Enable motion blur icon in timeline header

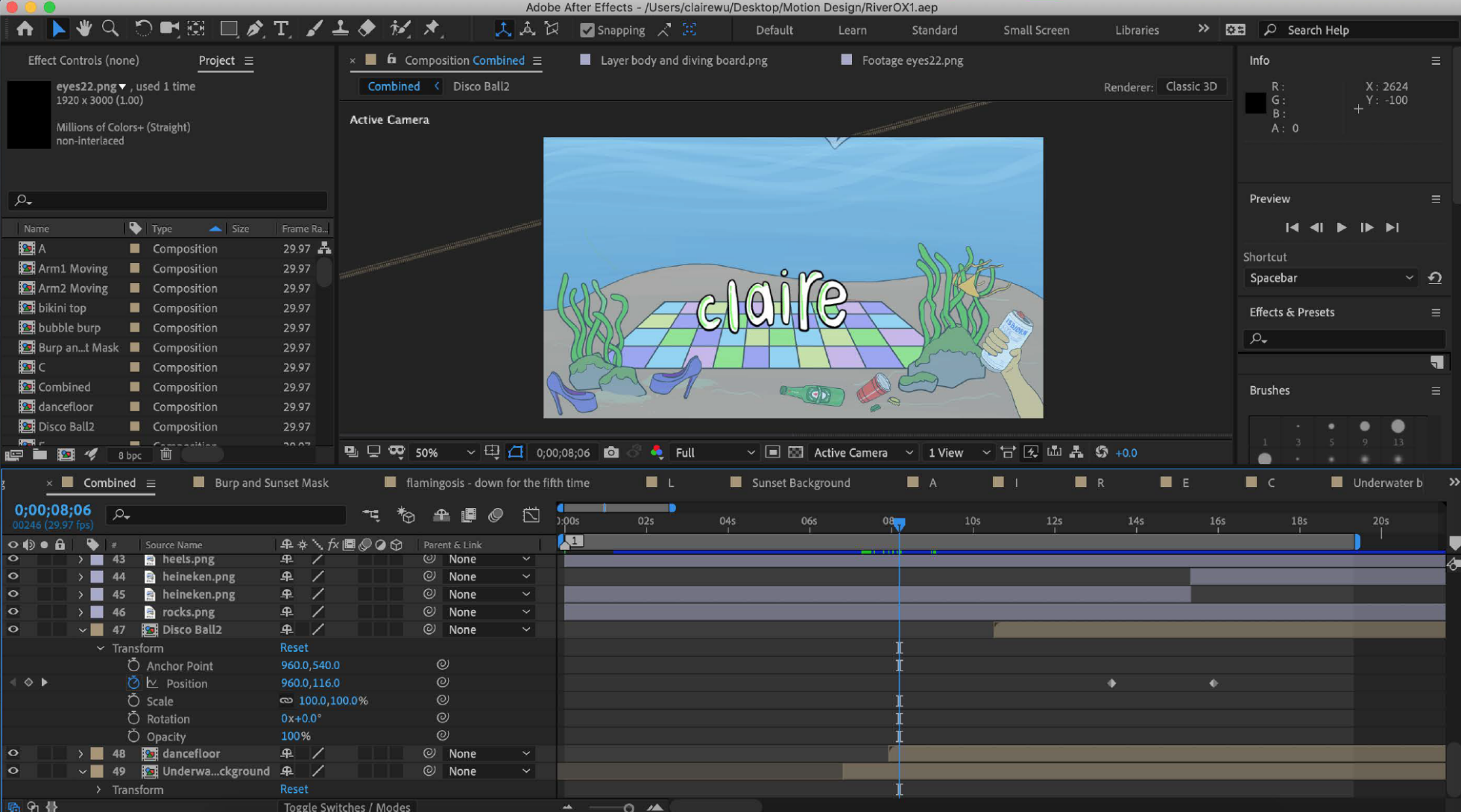496,515
